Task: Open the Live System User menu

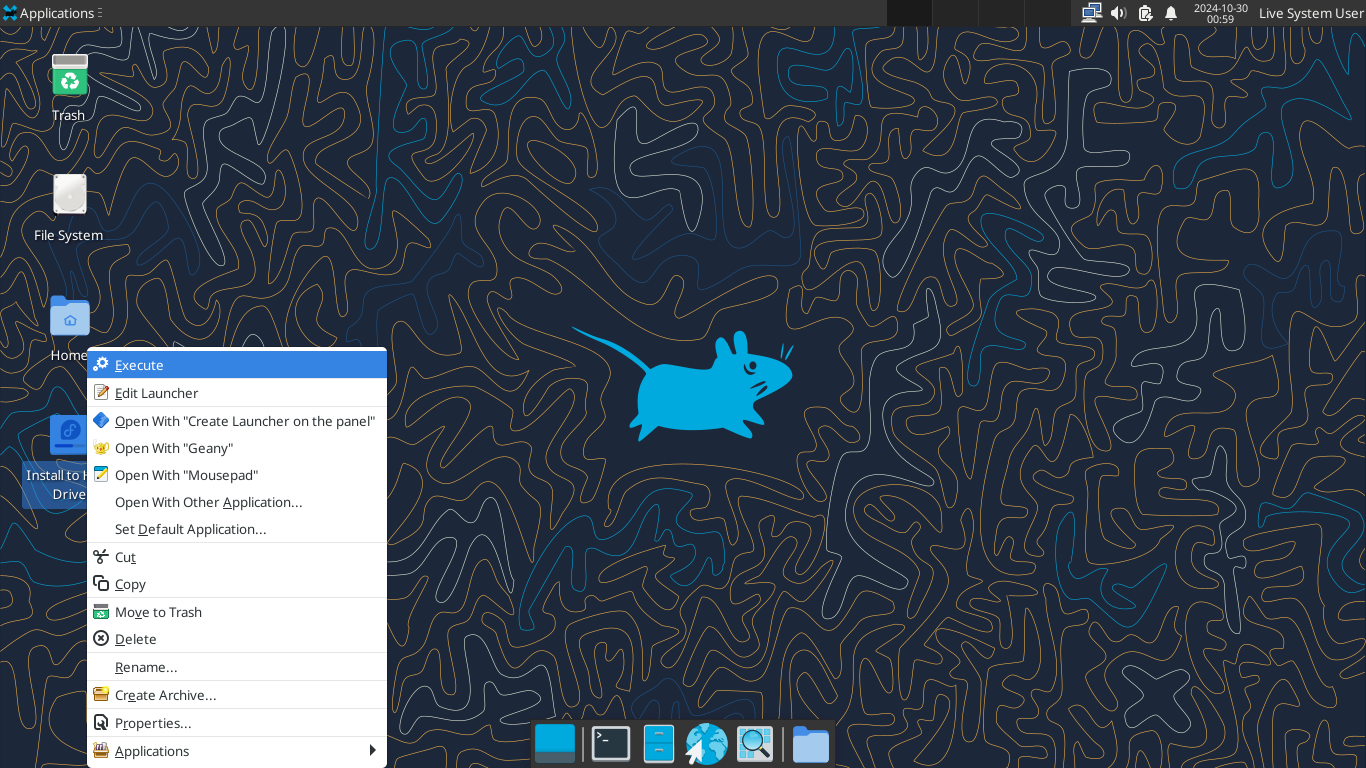Action: (1311, 13)
